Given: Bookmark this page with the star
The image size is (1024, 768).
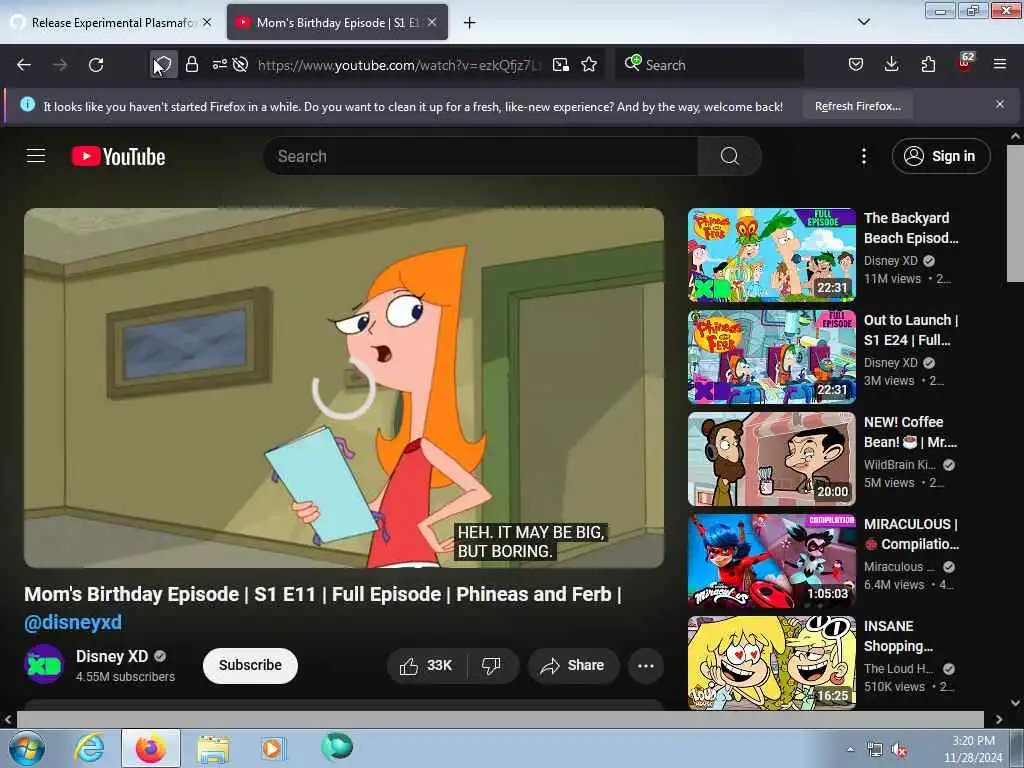Looking at the screenshot, I should pos(589,64).
